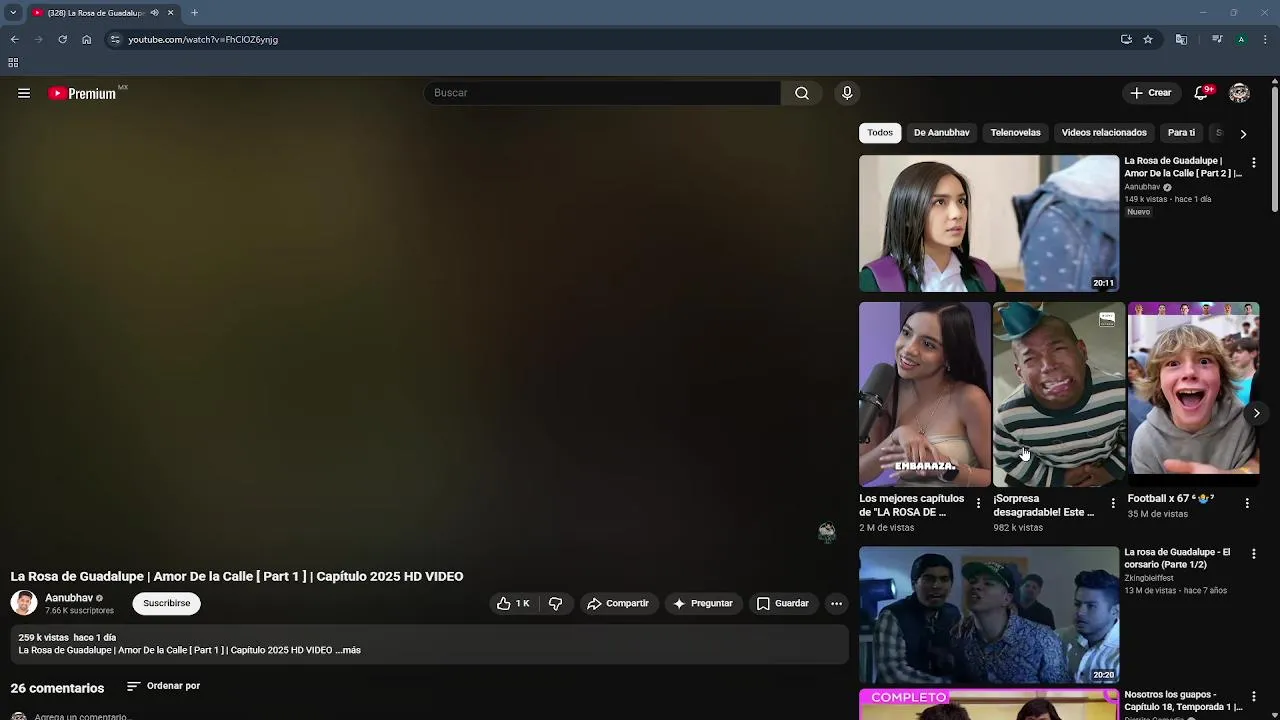Open the account avatar menu
Screen dimensions: 1280x720
[x=1239, y=93]
